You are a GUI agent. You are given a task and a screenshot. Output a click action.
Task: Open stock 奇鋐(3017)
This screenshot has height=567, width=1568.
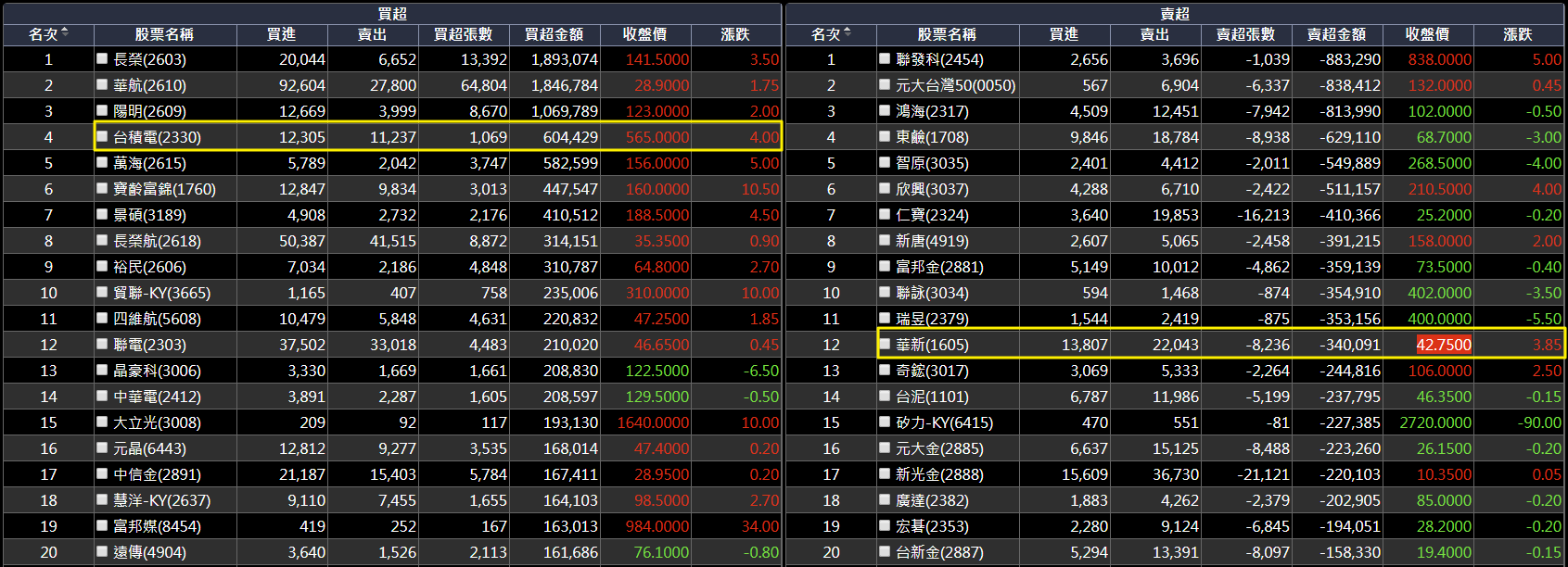click(x=932, y=371)
